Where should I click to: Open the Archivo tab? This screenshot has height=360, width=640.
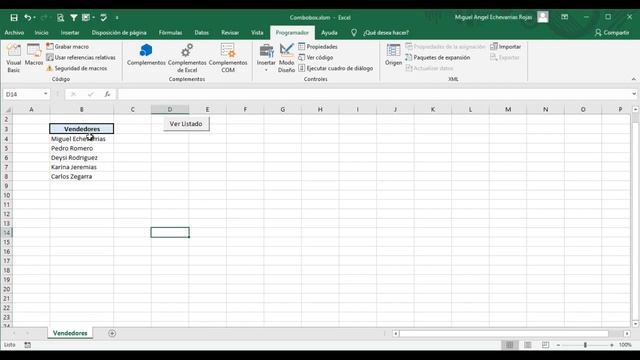point(14,33)
